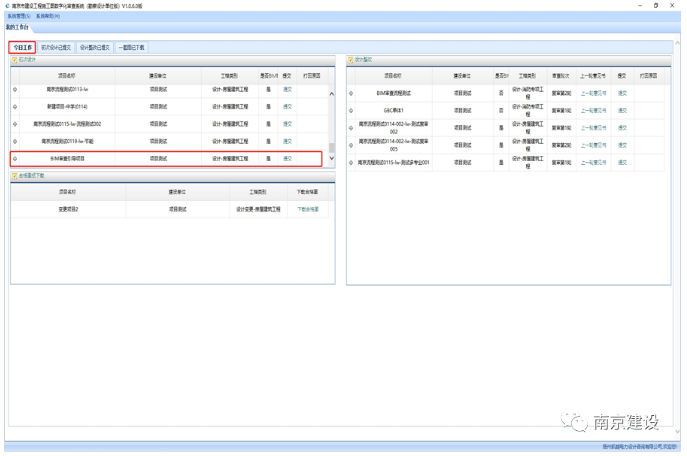Click the row icon beside the GBC project row
Viewport: 687px width, 456px height.
pyautogui.click(x=351, y=110)
